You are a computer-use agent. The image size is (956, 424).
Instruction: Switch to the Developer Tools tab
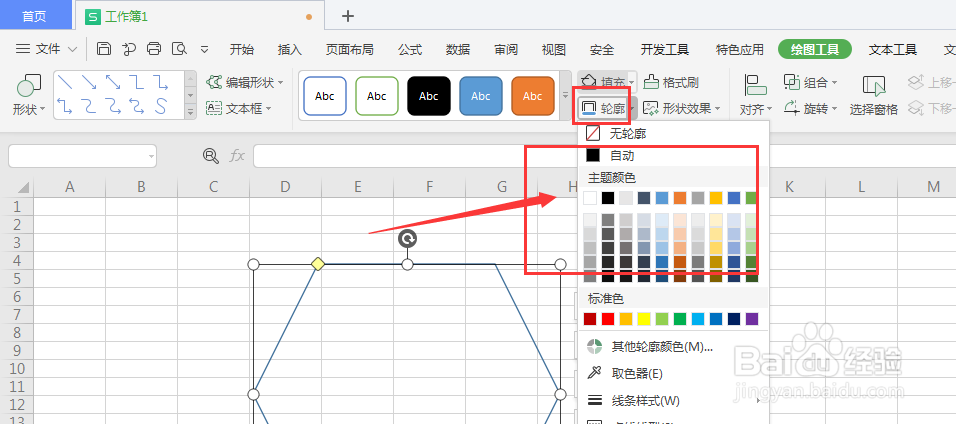(x=665, y=49)
